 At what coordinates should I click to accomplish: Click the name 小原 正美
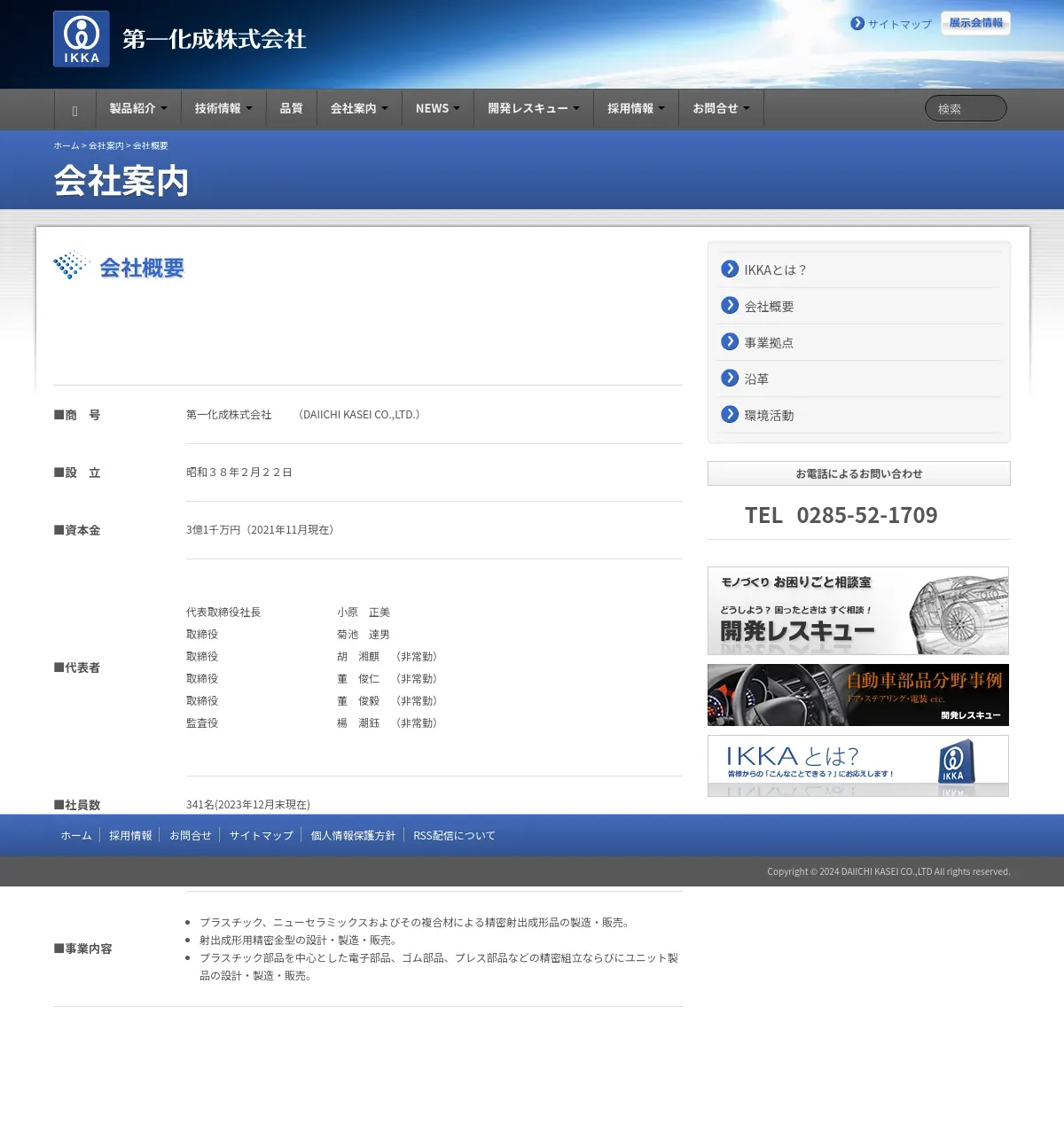point(364,613)
